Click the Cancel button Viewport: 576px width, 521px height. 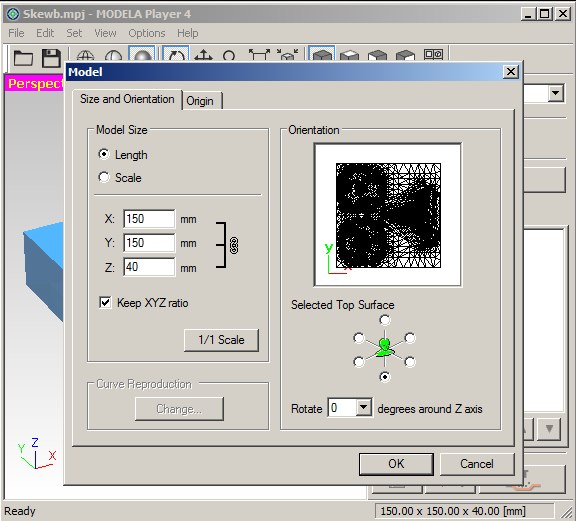pos(477,464)
